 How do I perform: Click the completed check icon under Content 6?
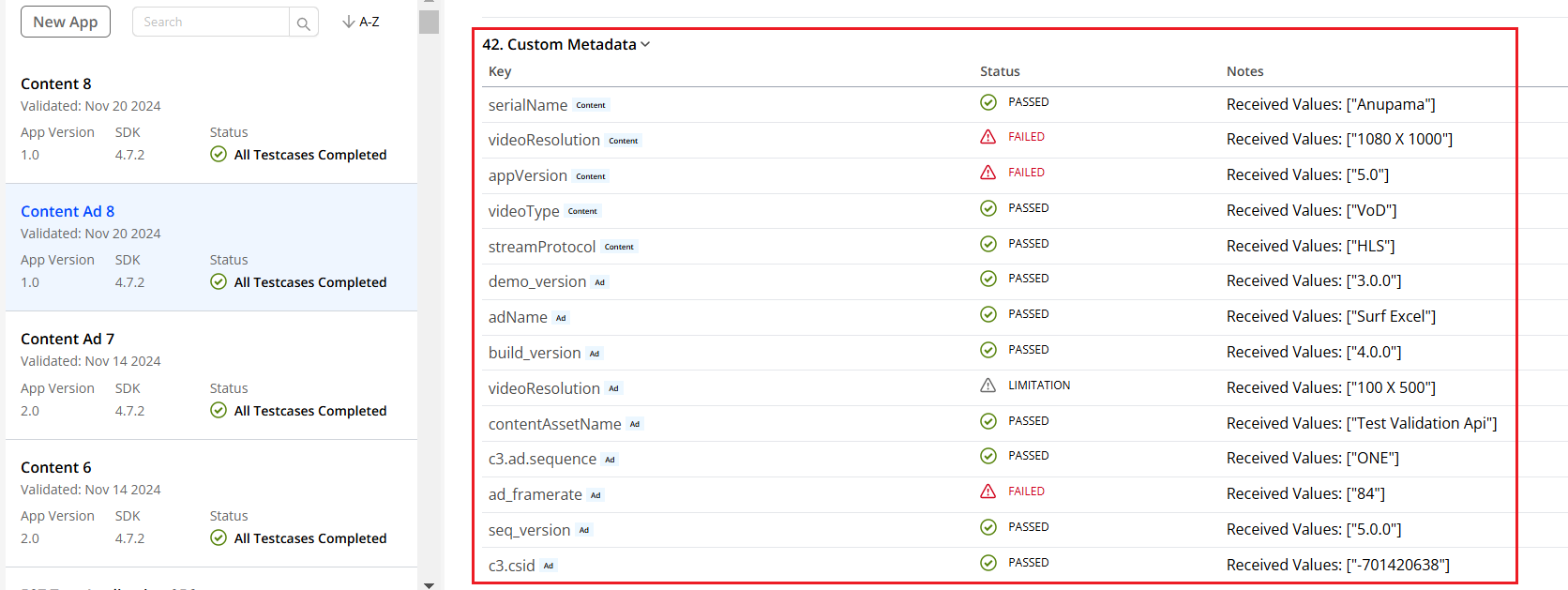click(x=219, y=538)
